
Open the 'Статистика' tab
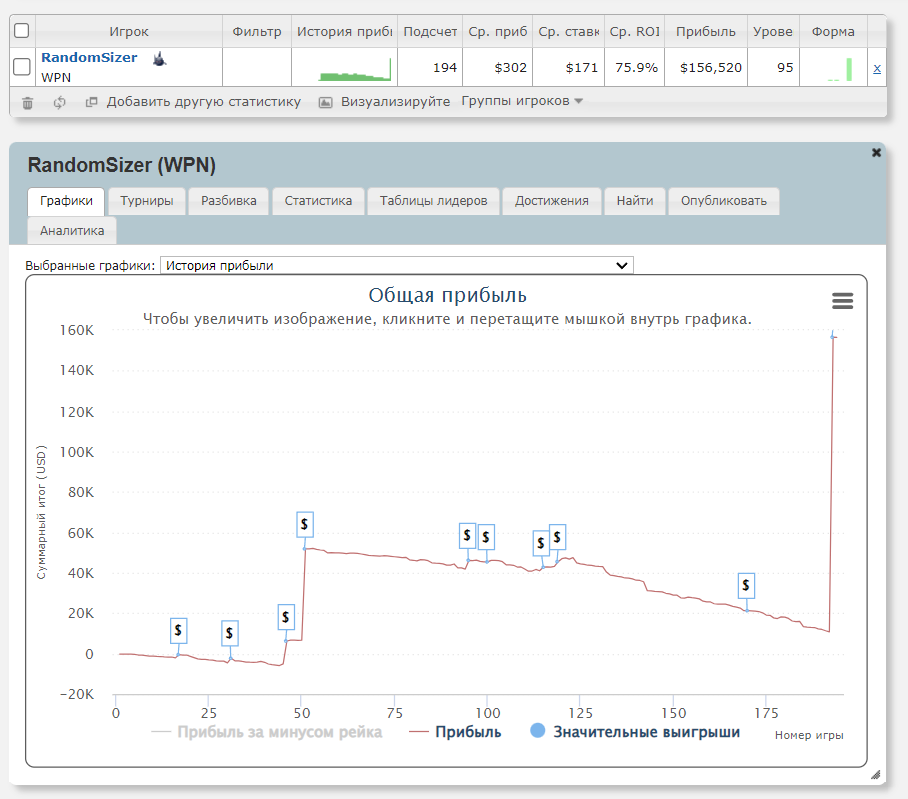coord(318,201)
